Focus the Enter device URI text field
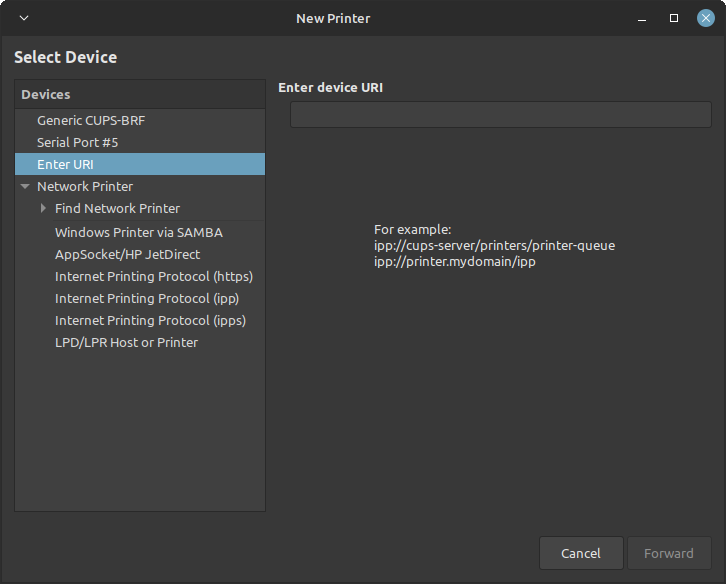The height and width of the screenshot is (584, 726). click(500, 115)
